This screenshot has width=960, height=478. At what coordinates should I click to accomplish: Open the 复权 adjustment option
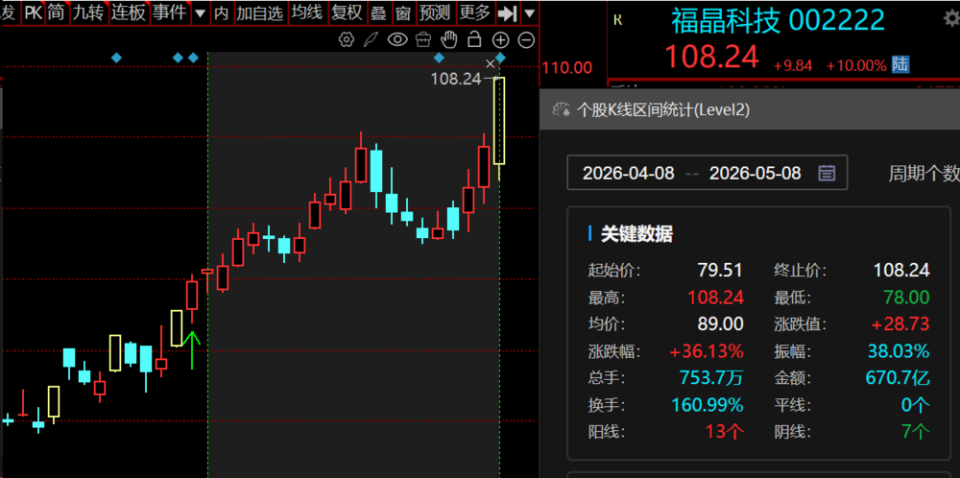pos(347,12)
